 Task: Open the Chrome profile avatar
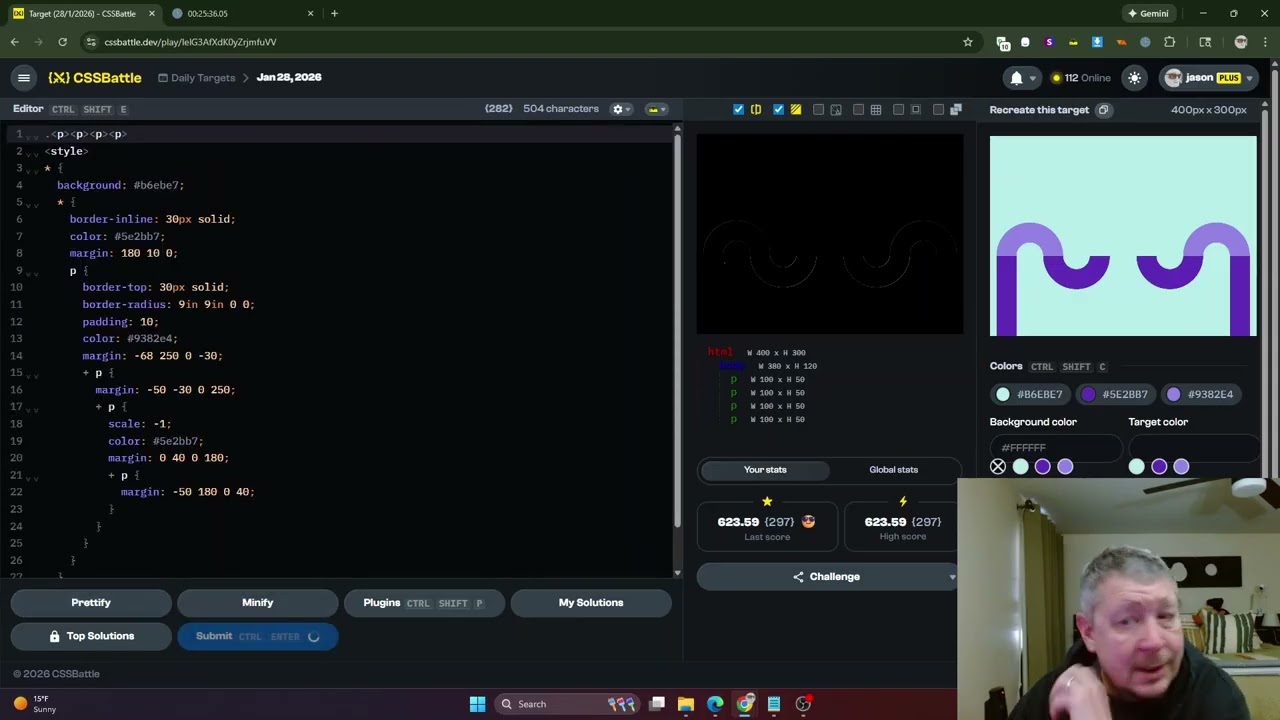click(1241, 42)
